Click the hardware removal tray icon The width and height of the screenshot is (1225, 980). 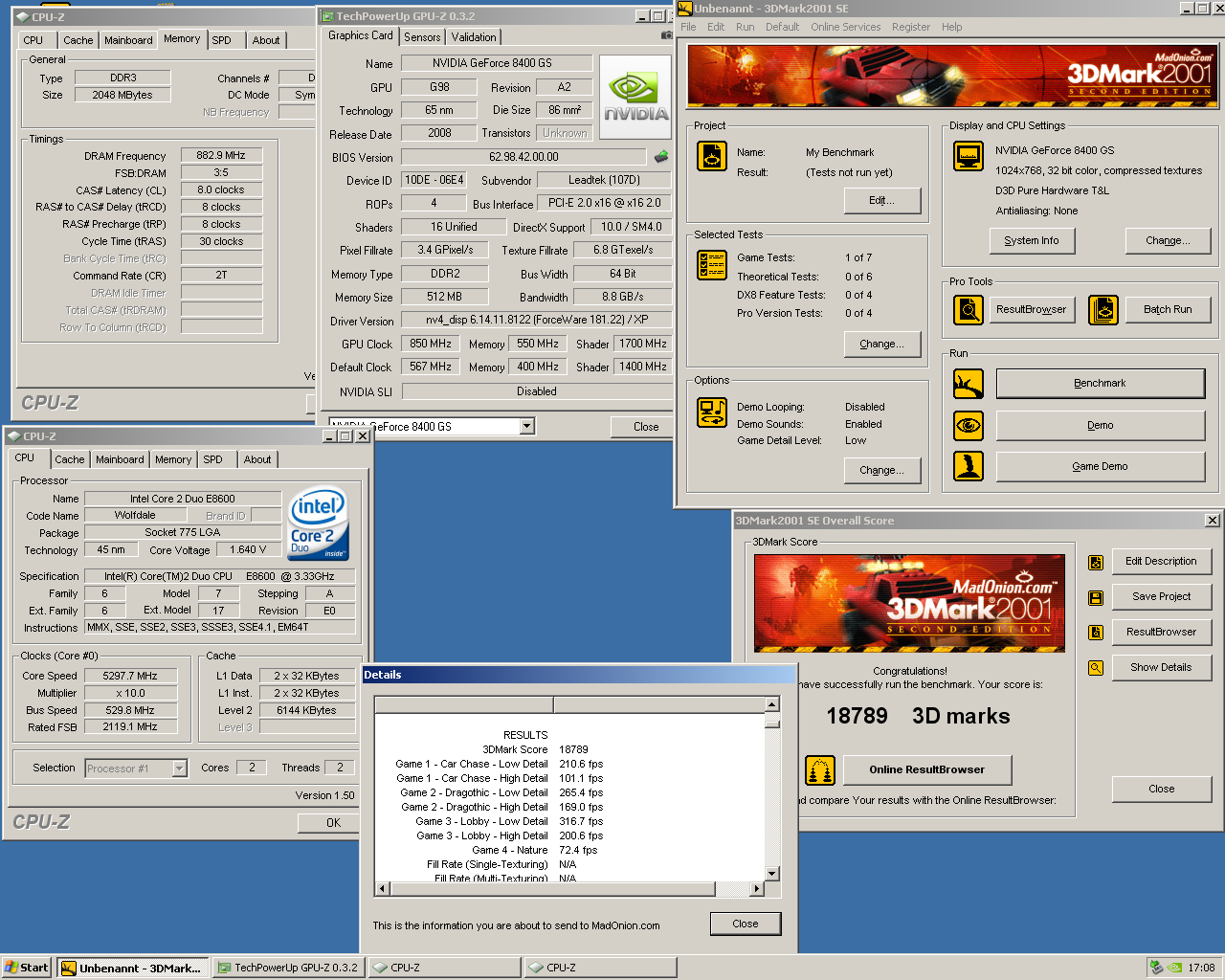click(x=1156, y=968)
